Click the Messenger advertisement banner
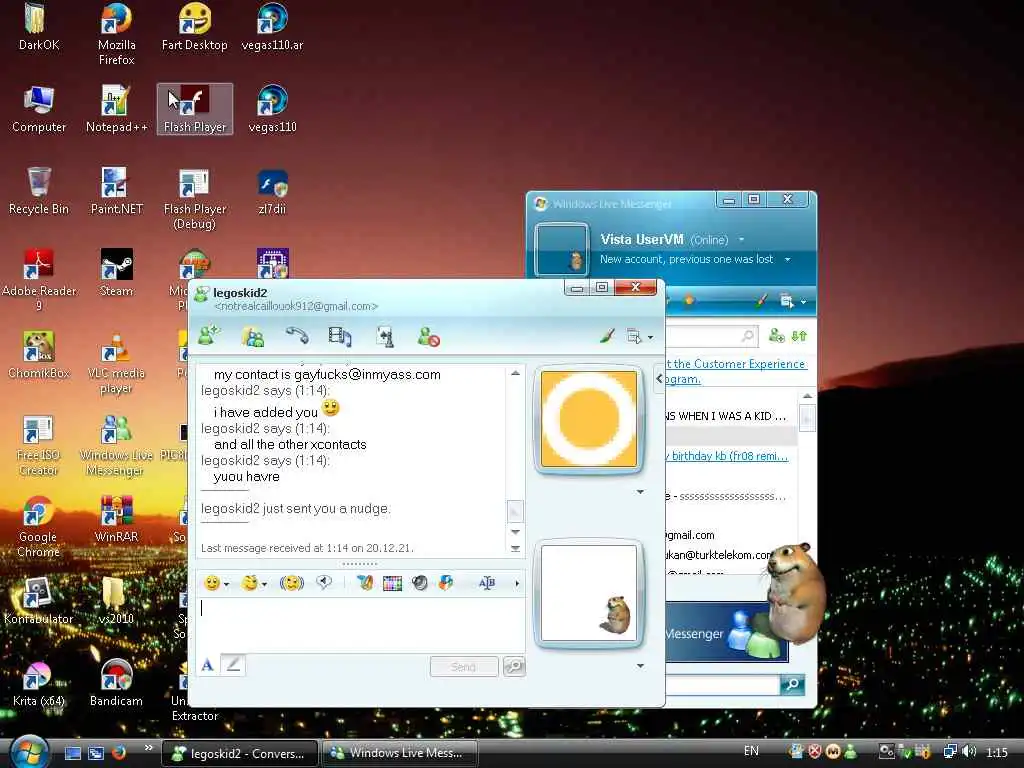 726,633
